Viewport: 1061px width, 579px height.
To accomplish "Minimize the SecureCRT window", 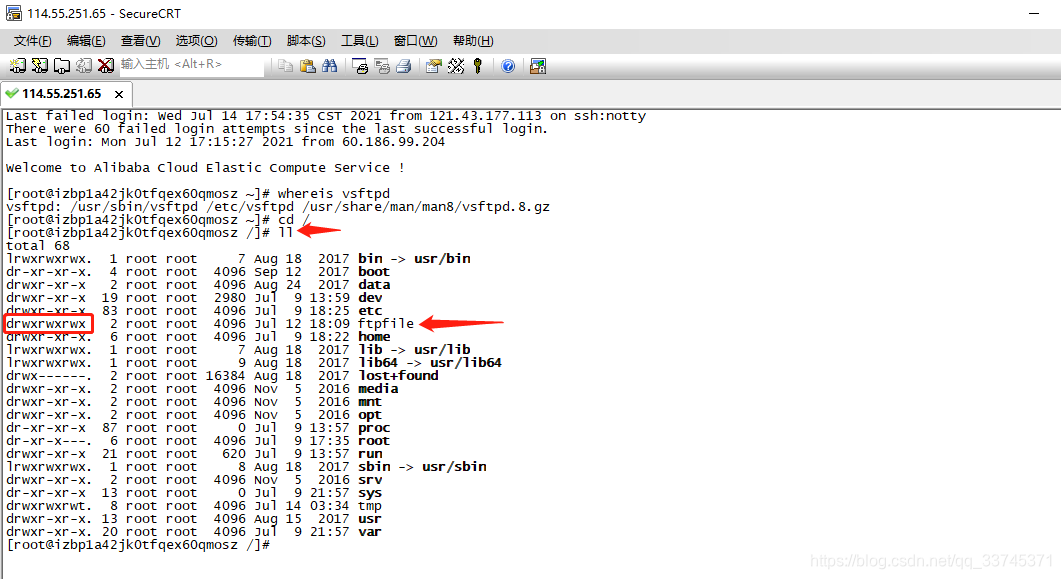I will [1034, 14].
